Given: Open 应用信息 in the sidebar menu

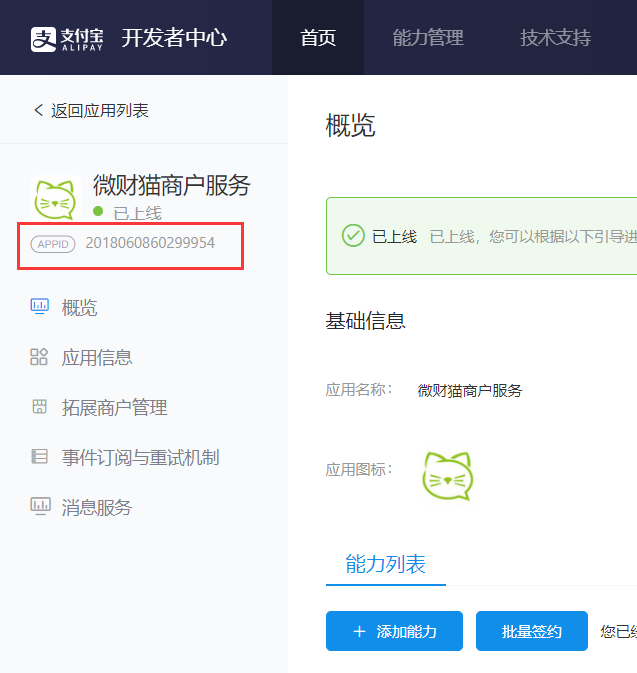Looking at the screenshot, I should click(97, 358).
